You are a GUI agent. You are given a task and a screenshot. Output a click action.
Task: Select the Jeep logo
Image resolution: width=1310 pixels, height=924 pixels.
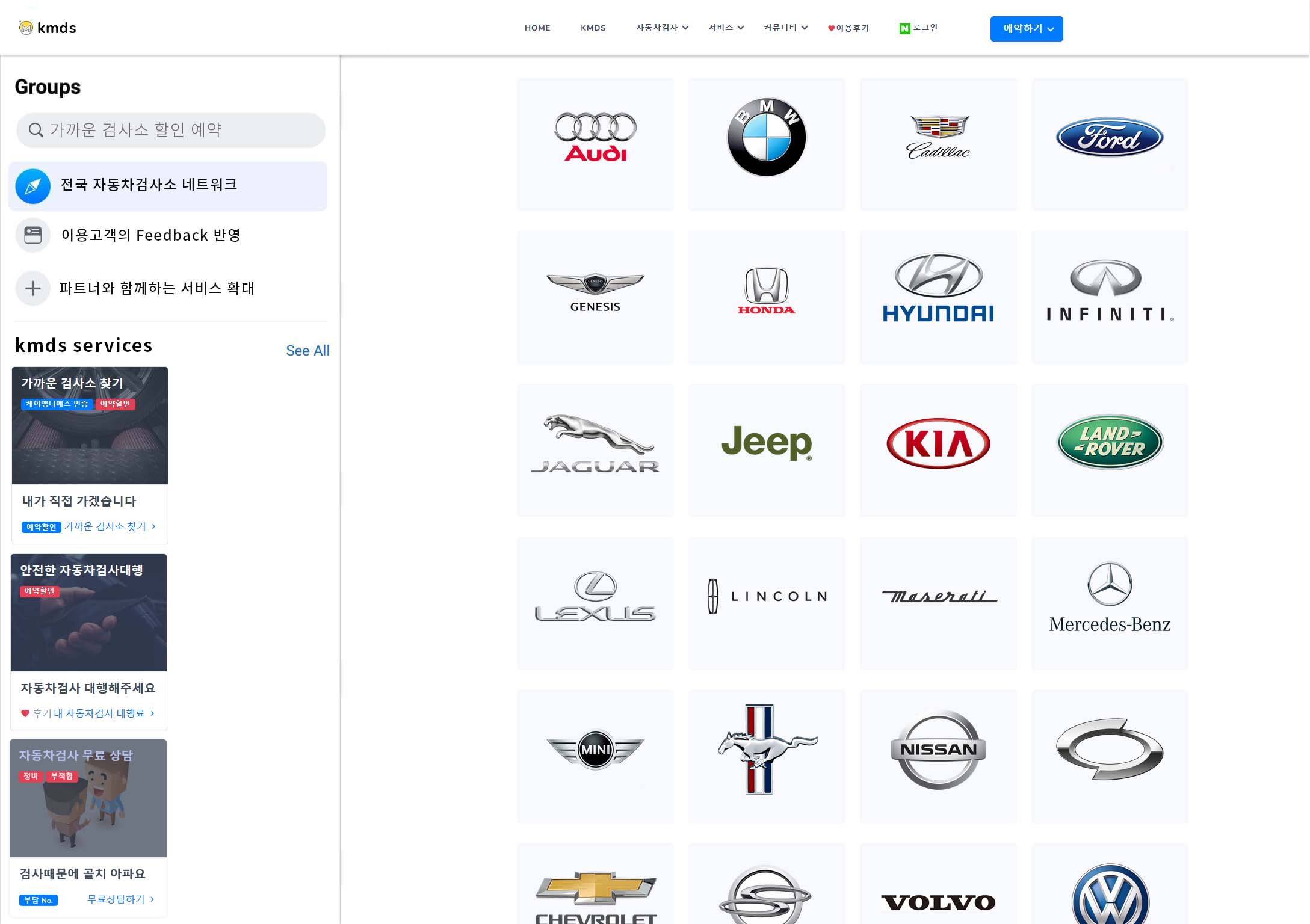tap(767, 443)
